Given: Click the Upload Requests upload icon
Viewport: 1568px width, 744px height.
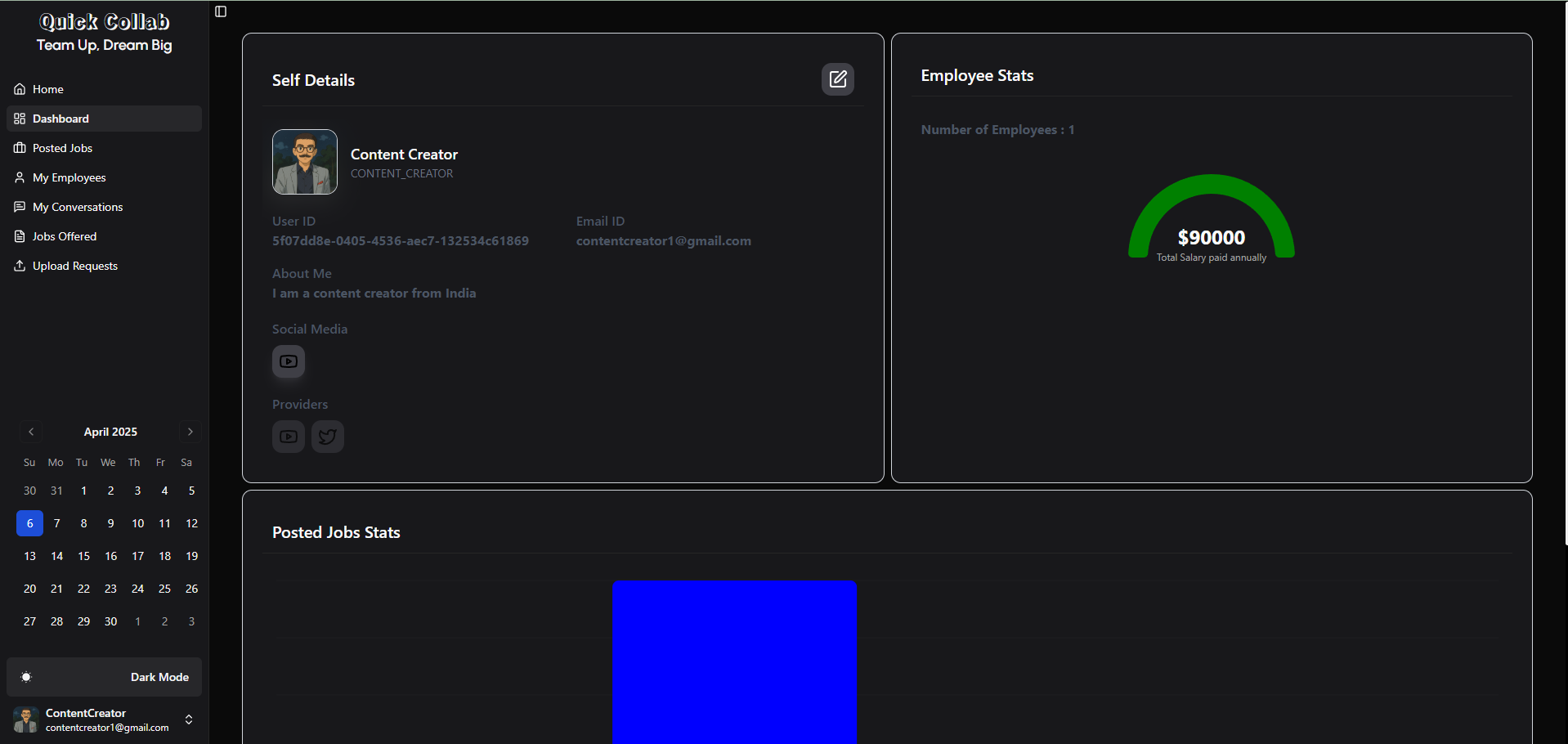Looking at the screenshot, I should tap(20, 266).
